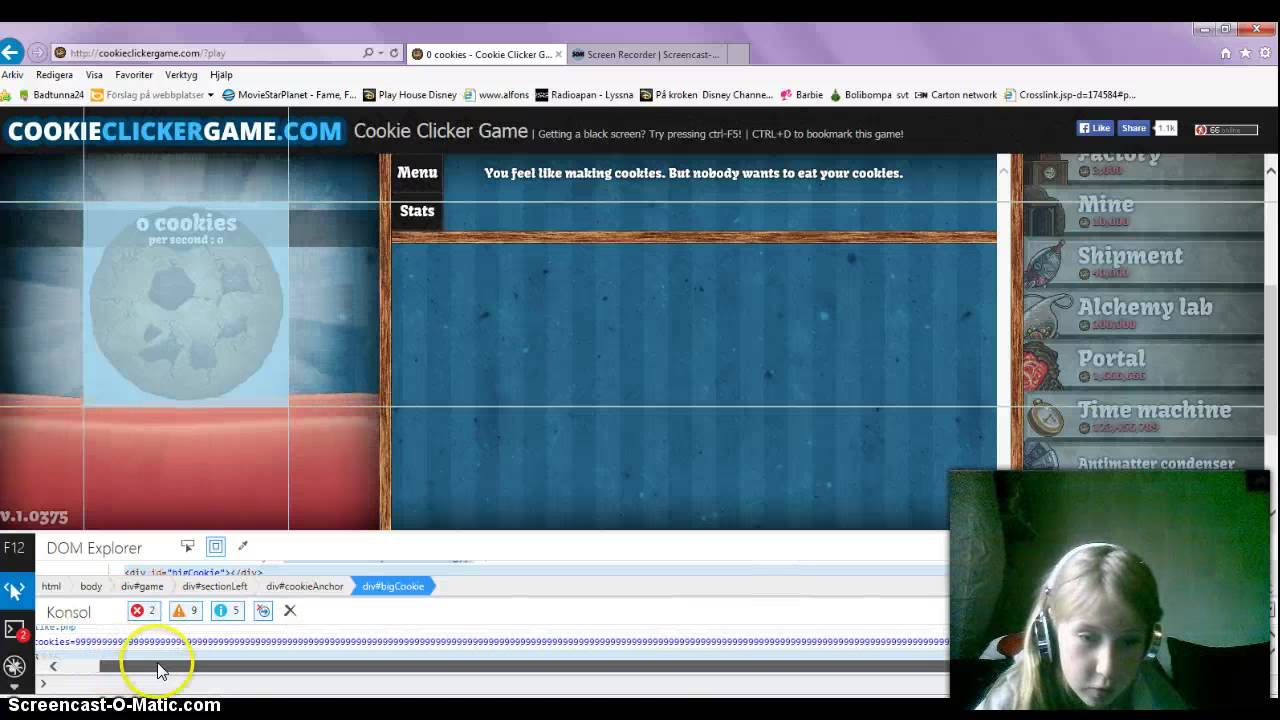This screenshot has height=720, width=1280.
Task: Click the Mine building icon
Action: pyautogui.click(x=1046, y=212)
